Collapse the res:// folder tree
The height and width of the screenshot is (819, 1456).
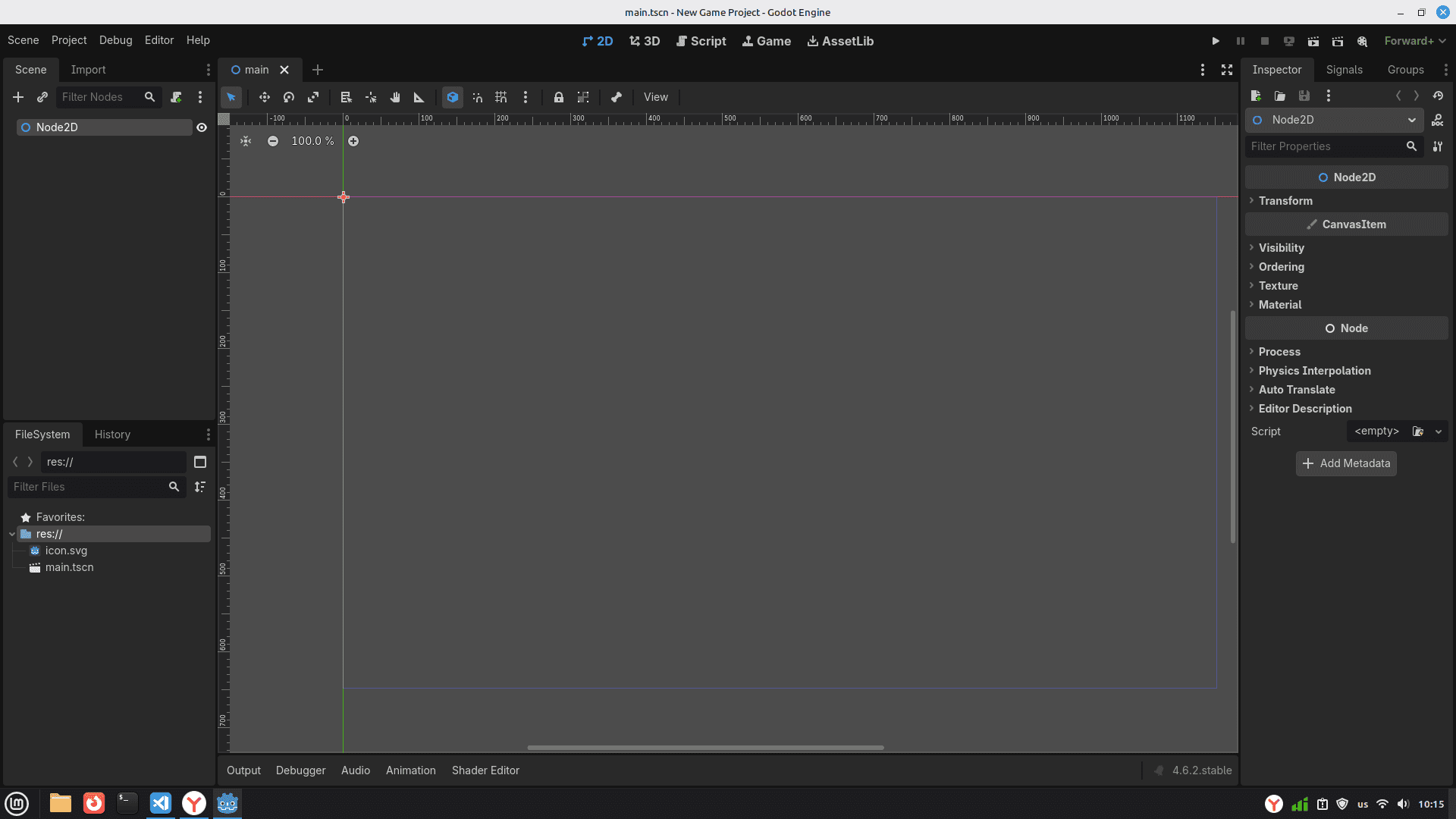click(x=12, y=534)
